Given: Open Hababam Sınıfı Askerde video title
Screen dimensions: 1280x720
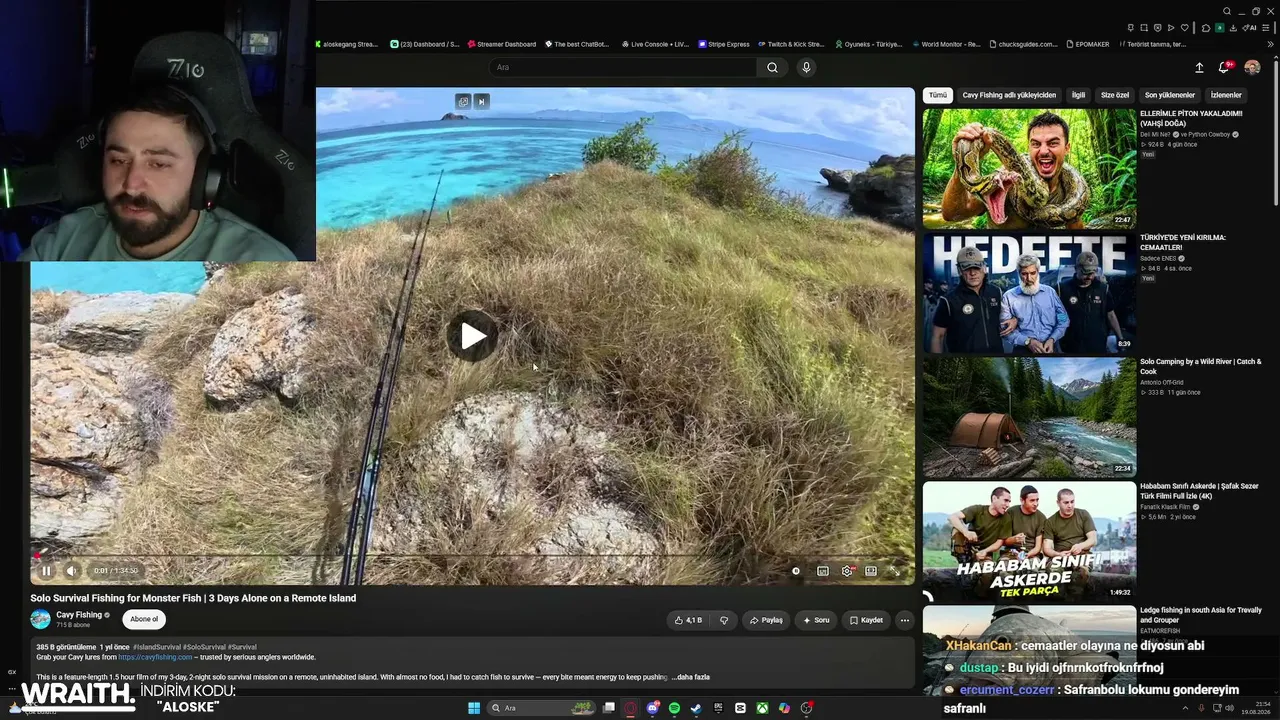Looking at the screenshot, I should click(x=1199, y=491).
